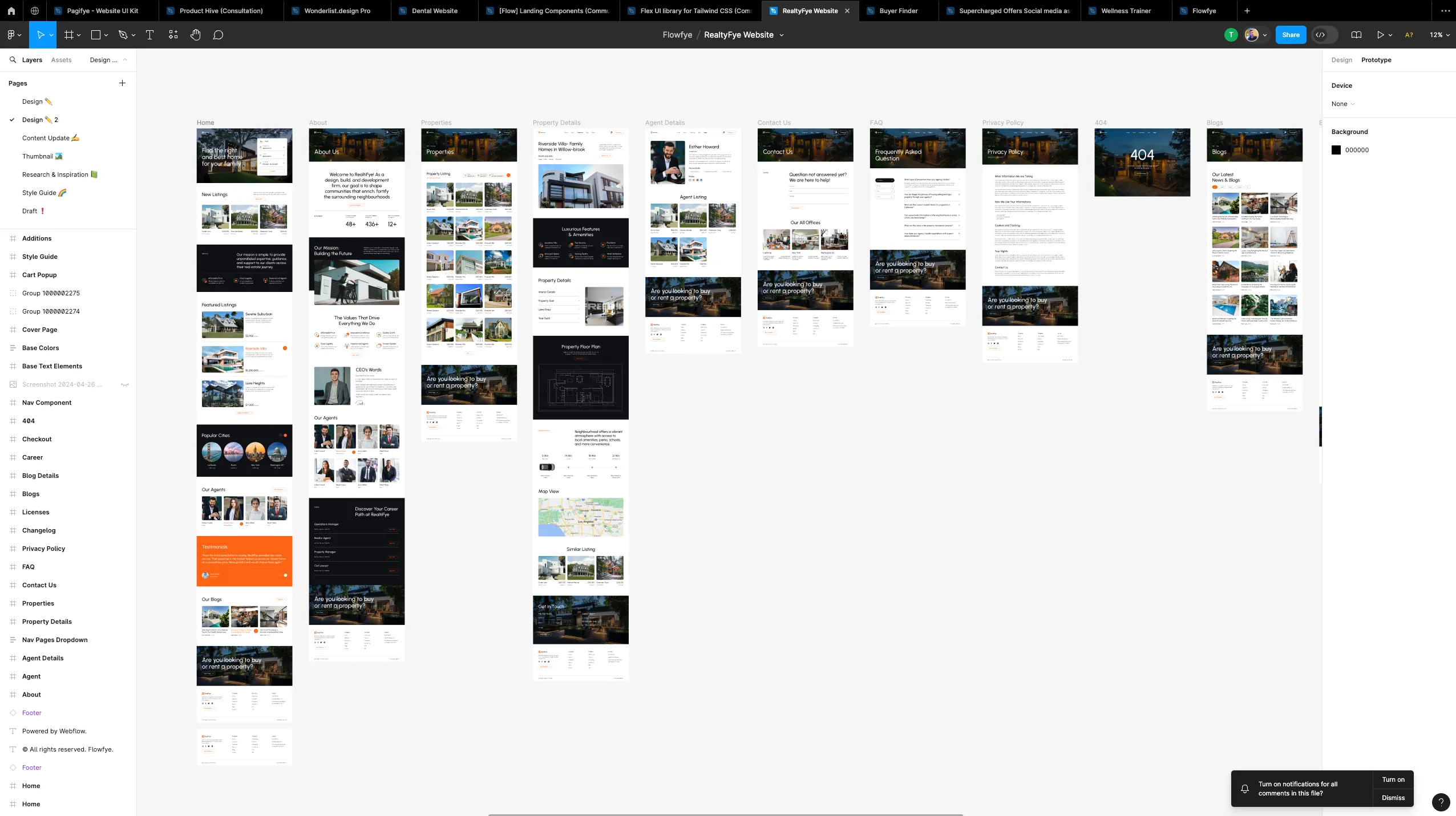Screen dimensions: 1456x816
Task: Click the search icon in Layers panel
Action: 13,60
